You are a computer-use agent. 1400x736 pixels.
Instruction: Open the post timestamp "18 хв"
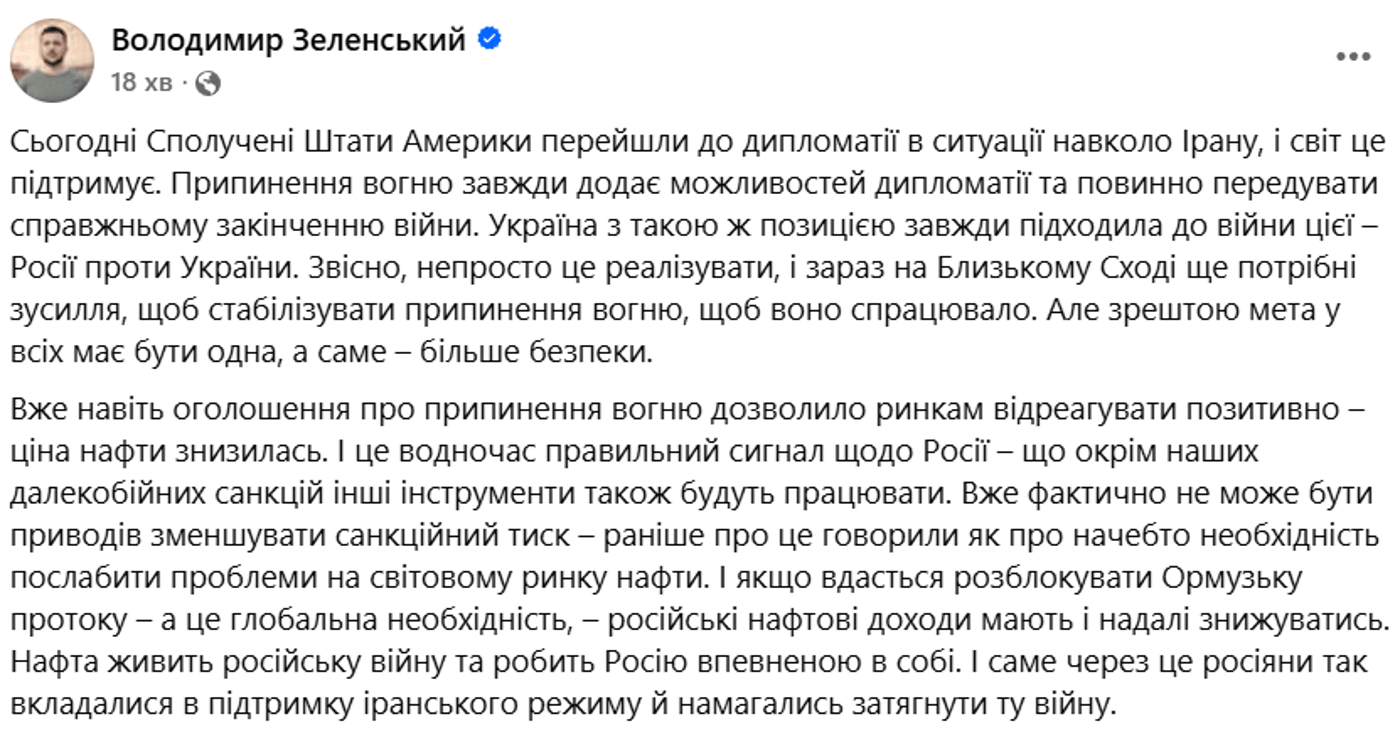click(141, 82)
